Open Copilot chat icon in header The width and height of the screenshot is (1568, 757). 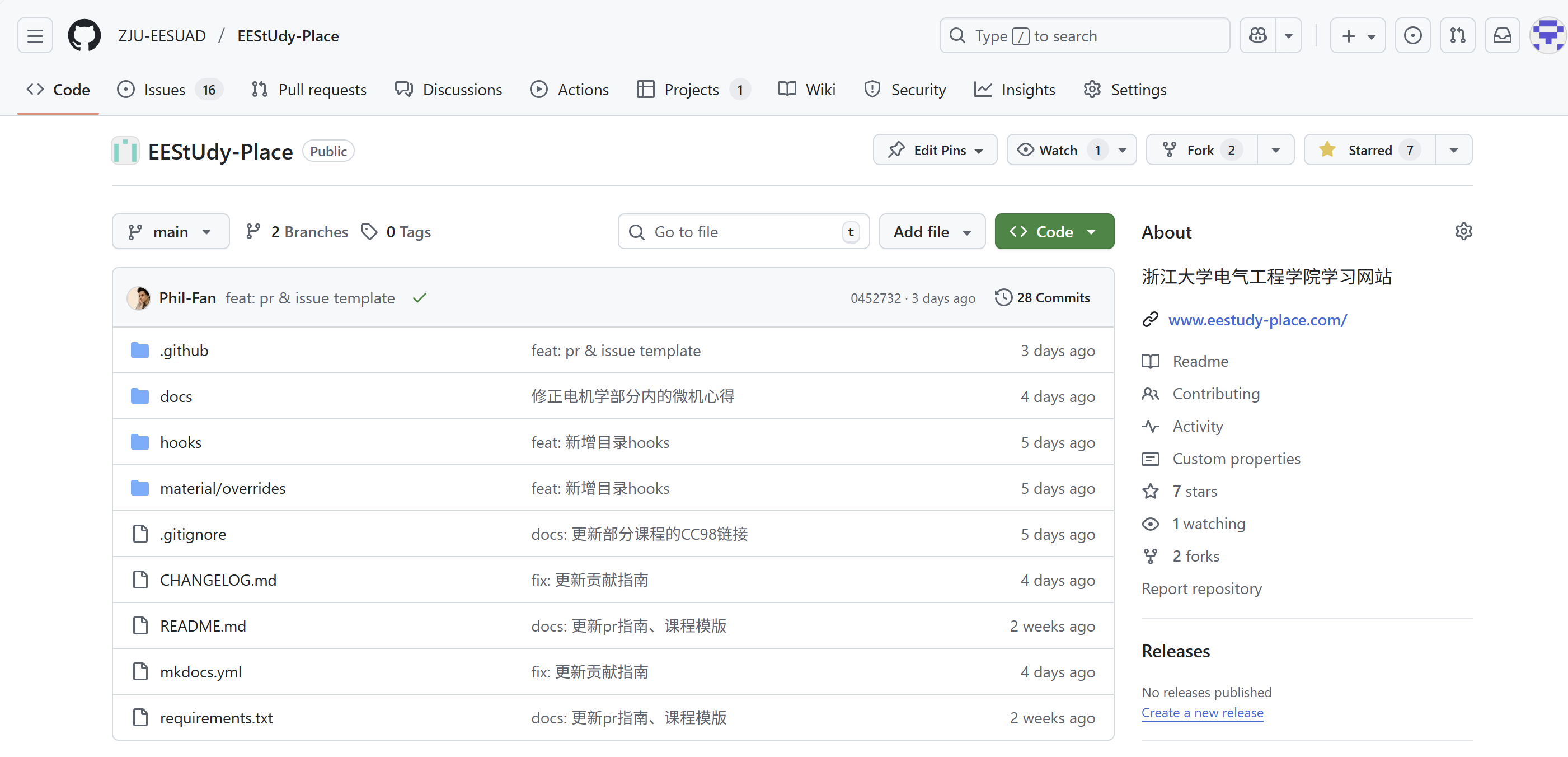click(1257, 36)
